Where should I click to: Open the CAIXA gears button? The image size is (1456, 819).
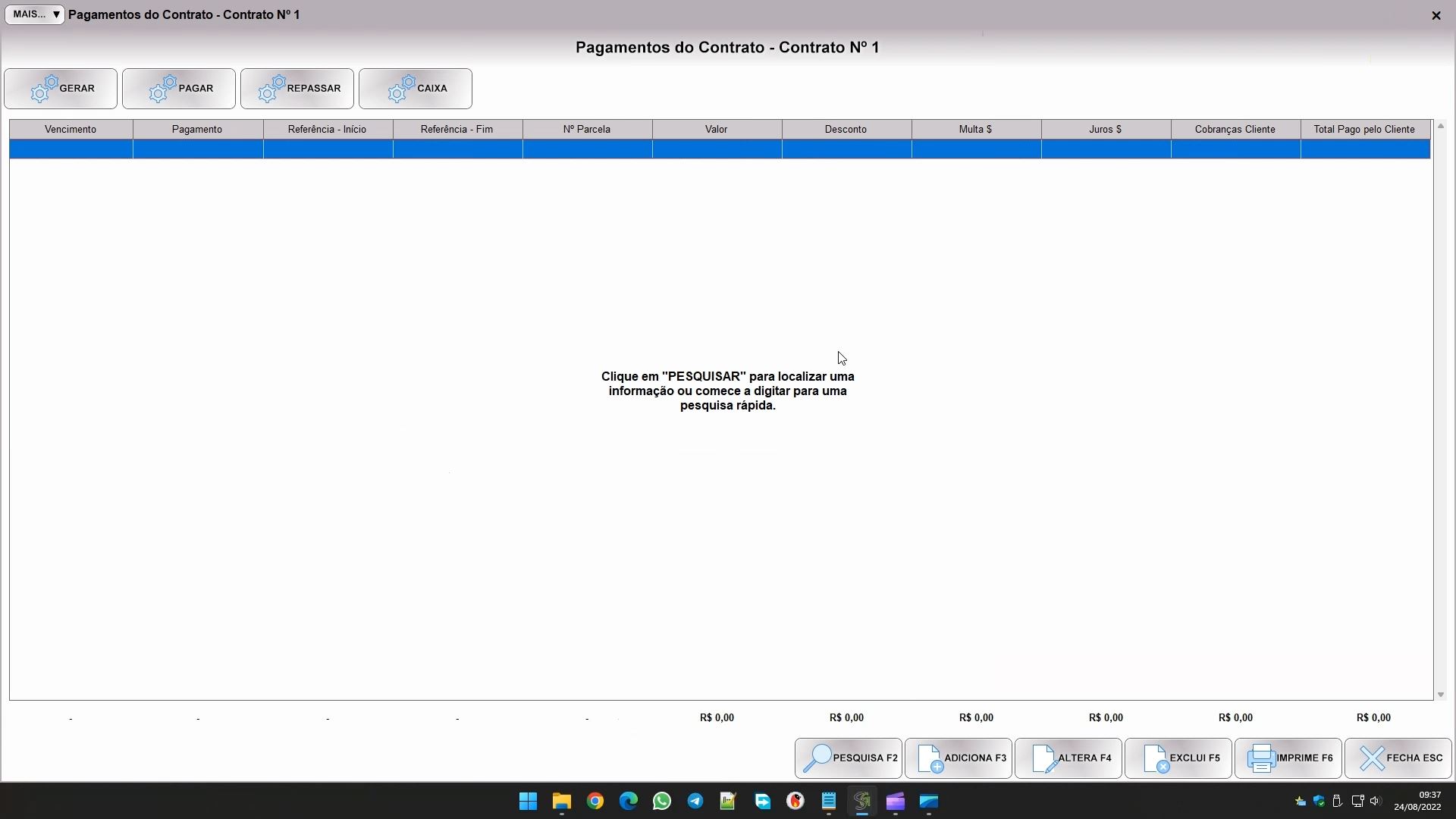coord(416,89)
